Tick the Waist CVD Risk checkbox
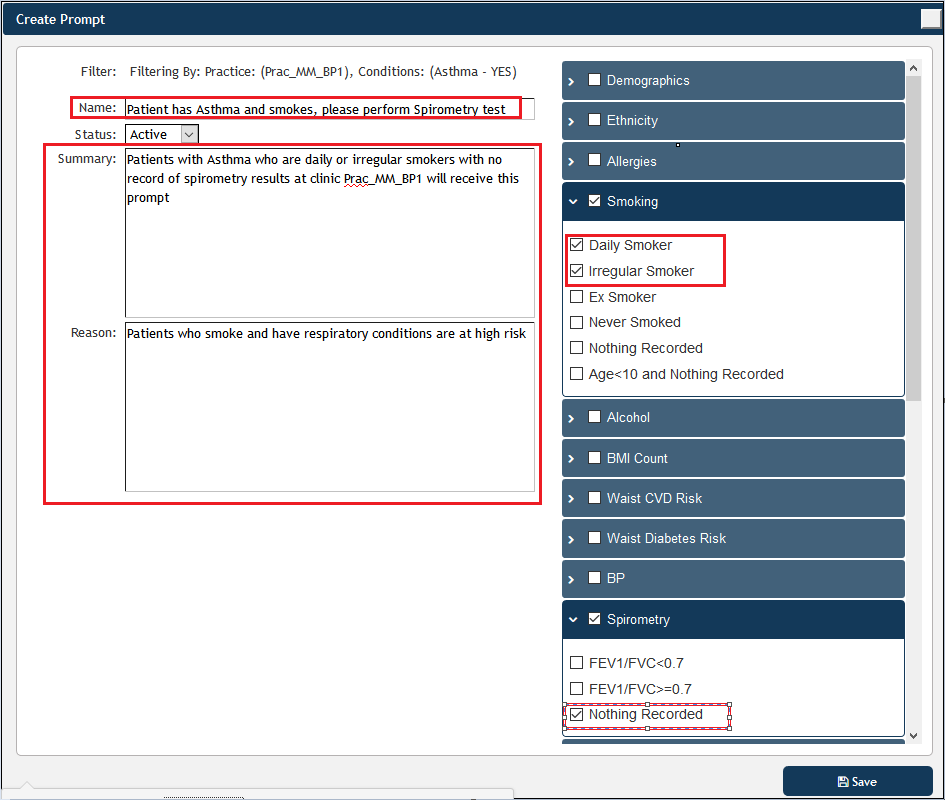The image size is (945, 800). point(594,497)
